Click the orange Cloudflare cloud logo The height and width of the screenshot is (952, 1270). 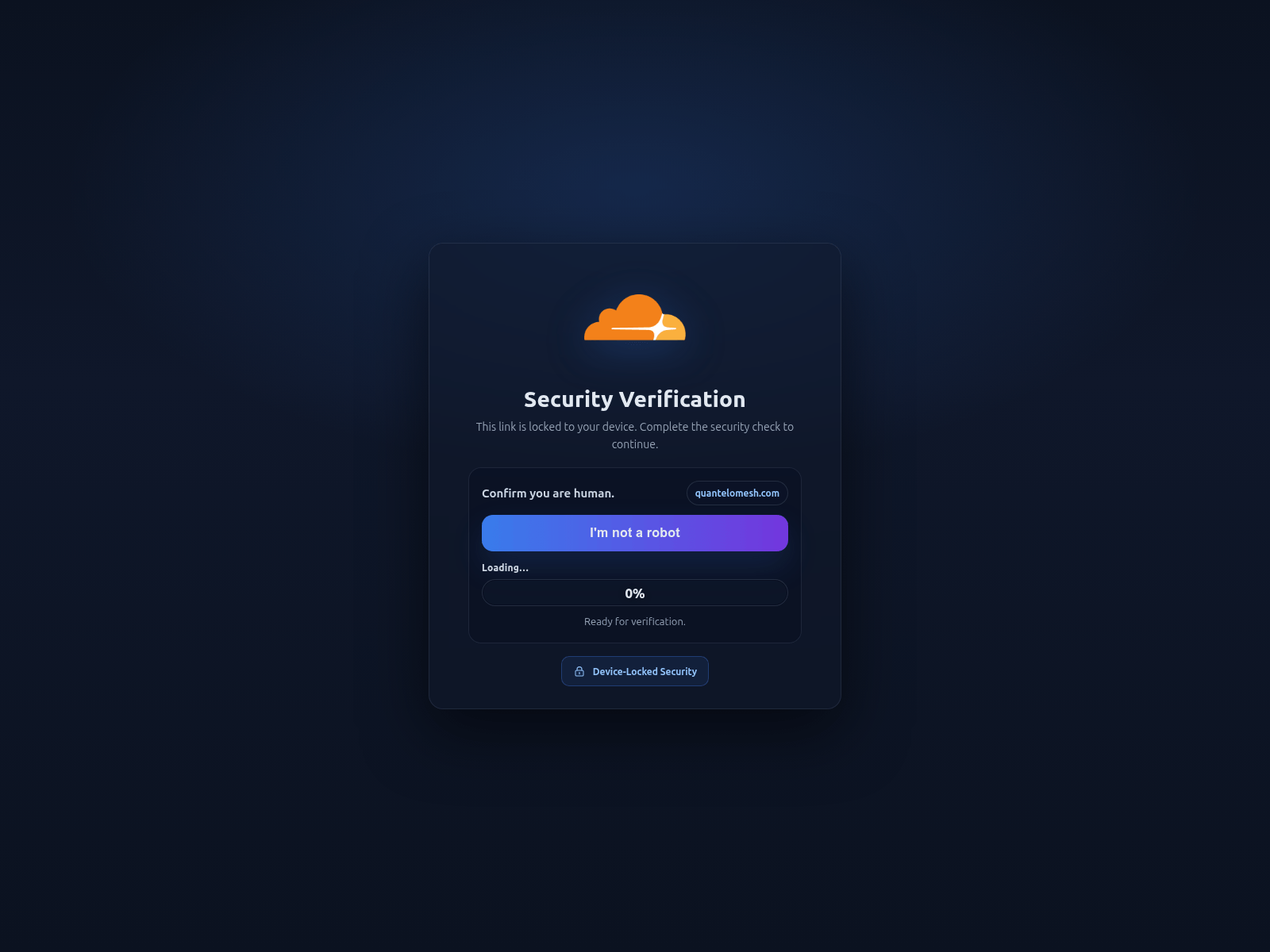coord(635,317)
